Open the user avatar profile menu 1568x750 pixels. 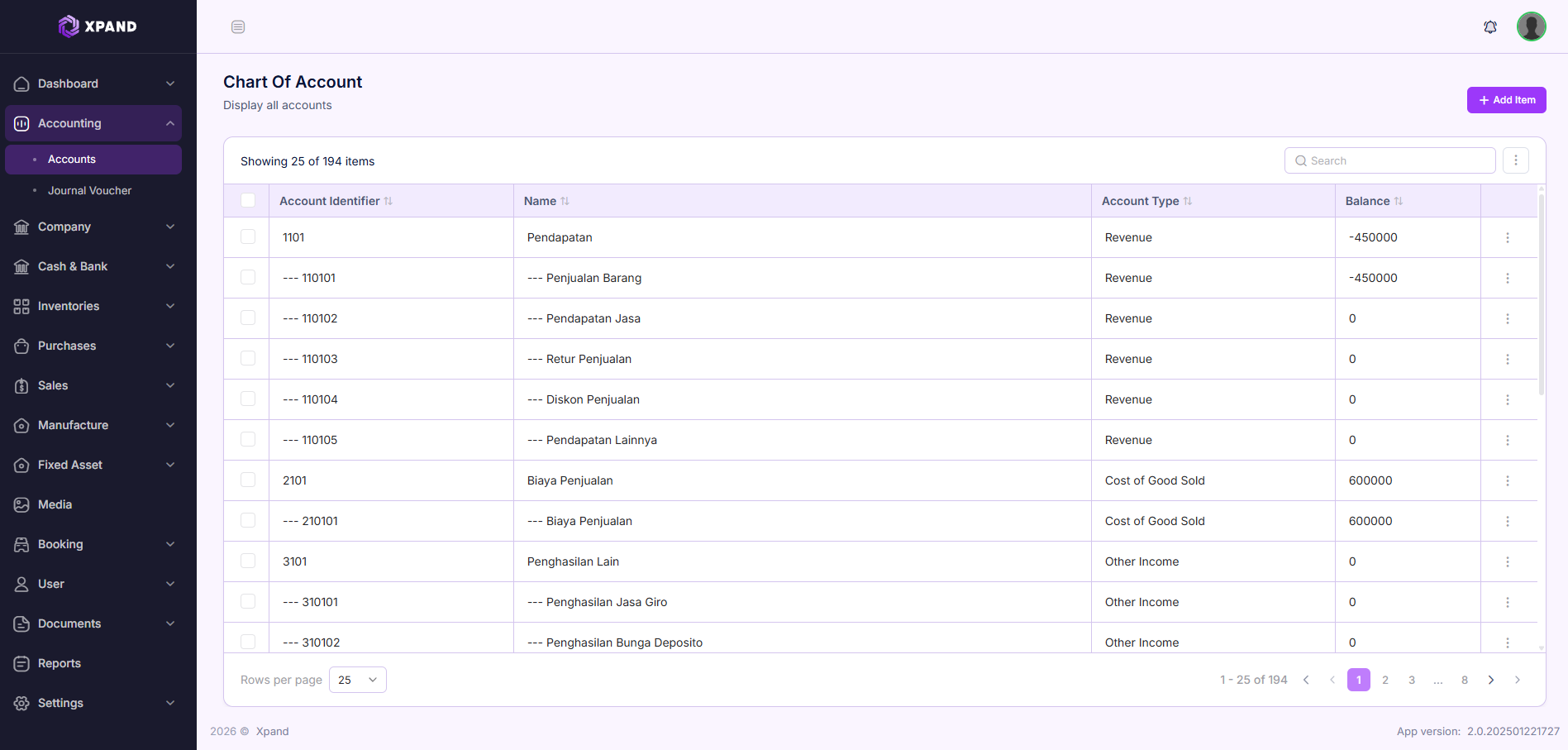pyautogui.click(x=1531, y=26)
